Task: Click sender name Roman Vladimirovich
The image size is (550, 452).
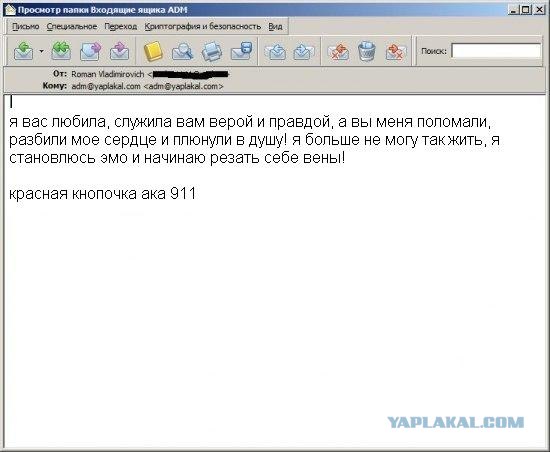Action: pyautogui.click(x=108, y=74)
